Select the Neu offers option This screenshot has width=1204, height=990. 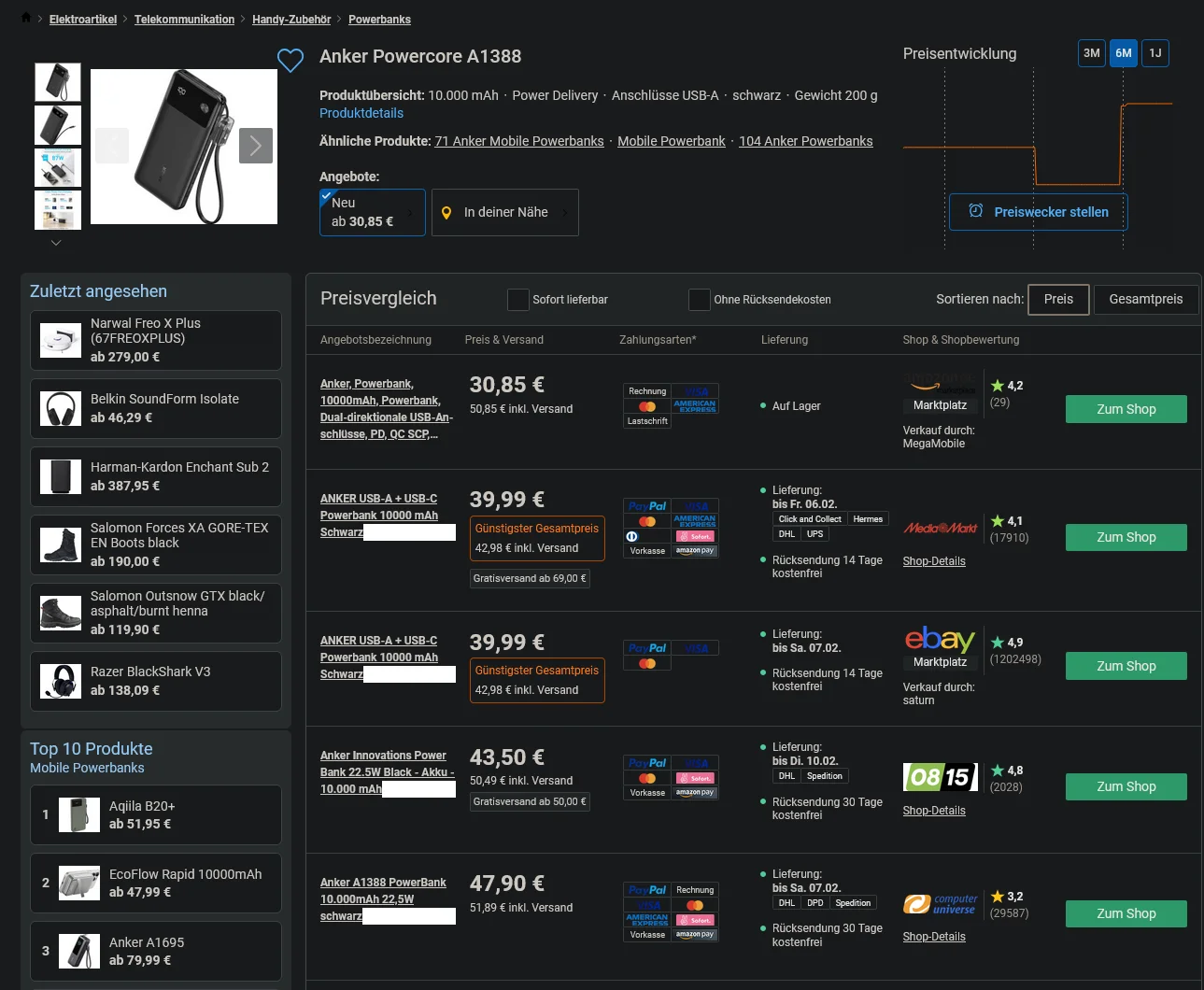(x=373, y=212)
